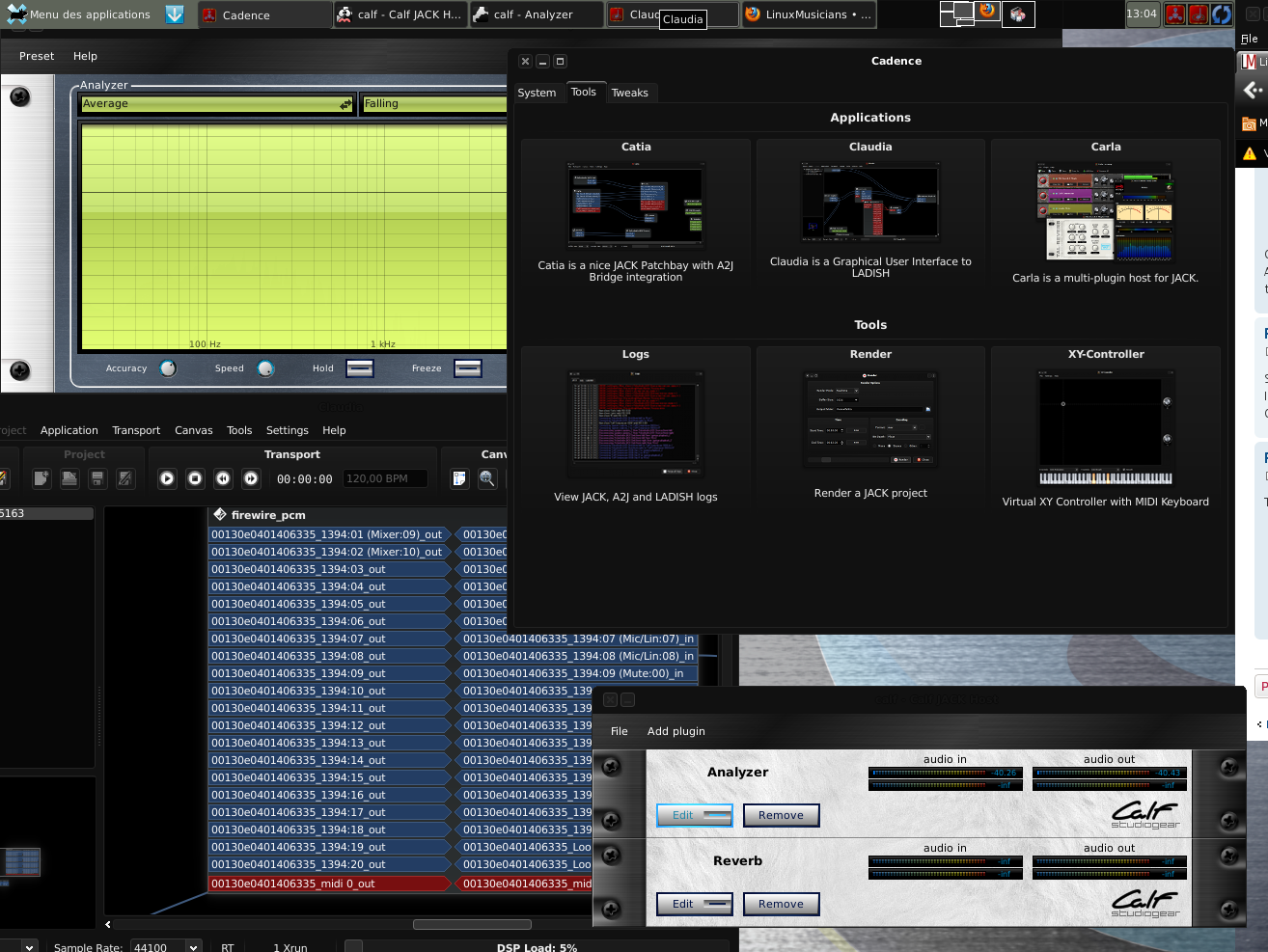Click the canvas arrange icon

pos(459,478)
